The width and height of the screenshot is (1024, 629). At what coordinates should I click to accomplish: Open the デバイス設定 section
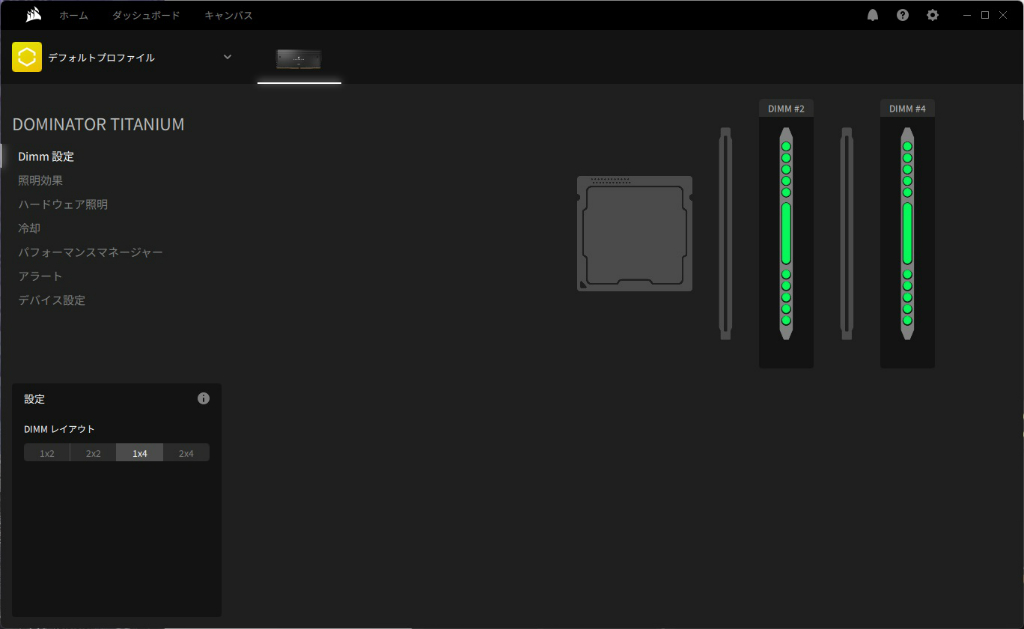(x=52, y=300)
